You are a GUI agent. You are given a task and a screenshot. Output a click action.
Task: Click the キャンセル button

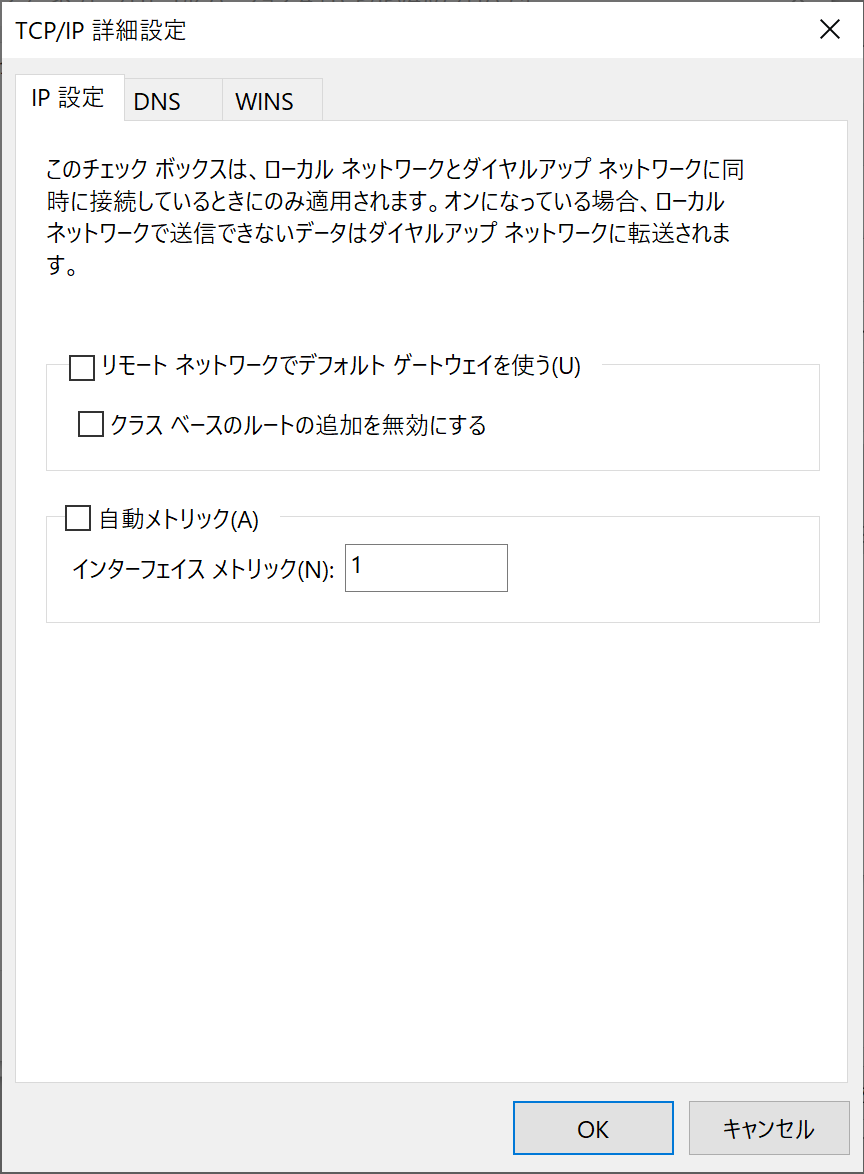(x=768, y=1129)
